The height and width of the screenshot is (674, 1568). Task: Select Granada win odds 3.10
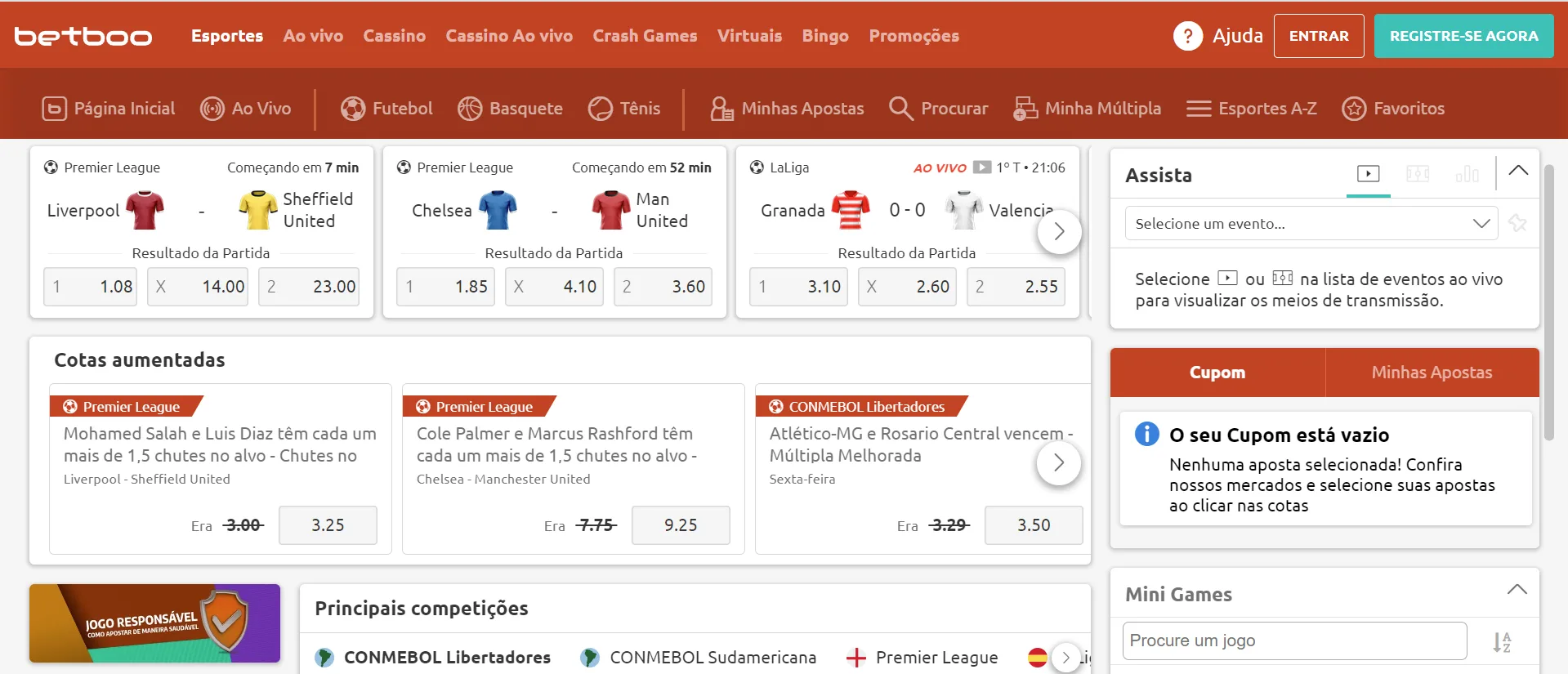pos(798,287)
